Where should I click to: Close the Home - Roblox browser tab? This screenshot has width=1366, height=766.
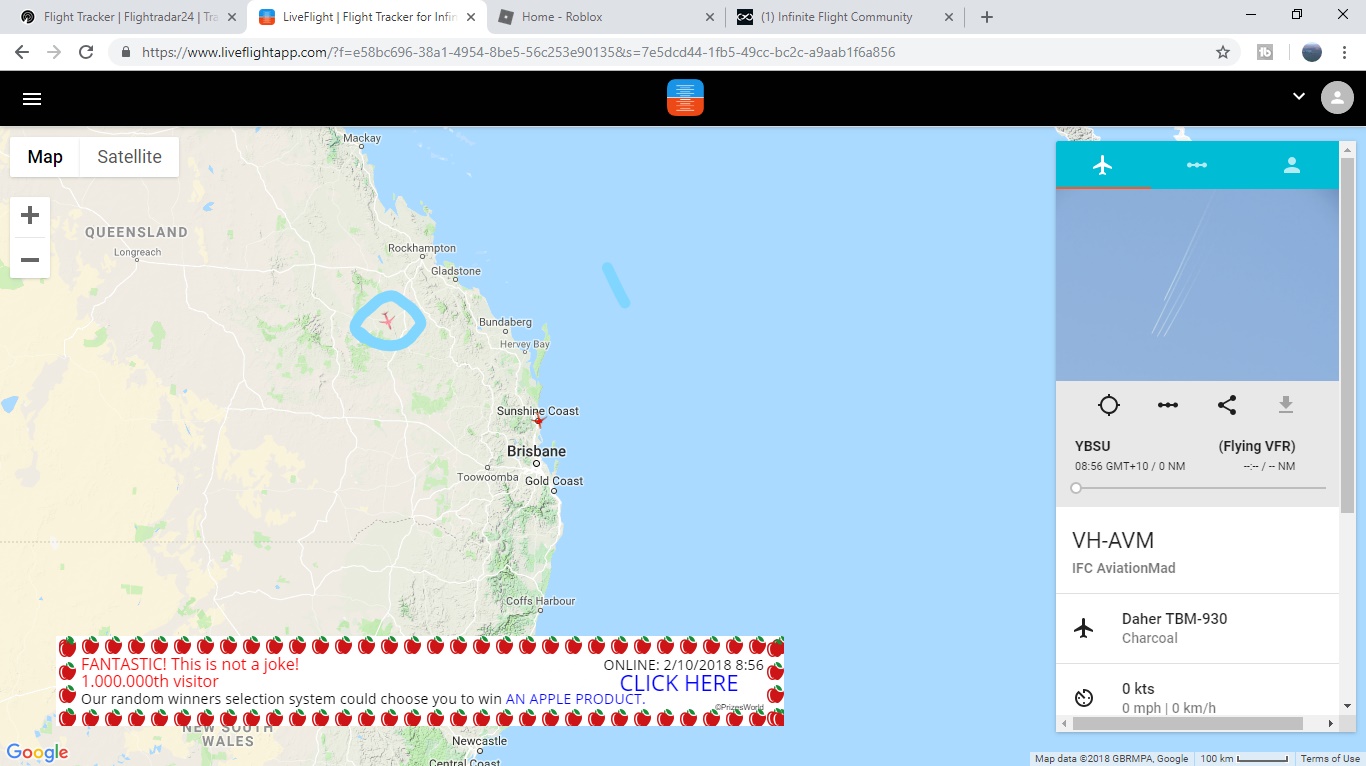coord(709,17)
